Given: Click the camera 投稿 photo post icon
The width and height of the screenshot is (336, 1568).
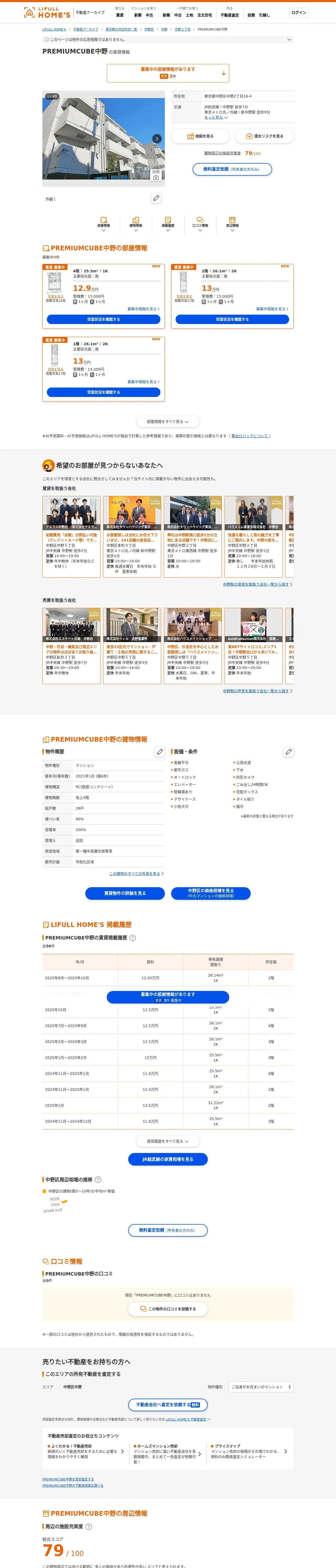Looking at the screenshot, I should 156,175.
